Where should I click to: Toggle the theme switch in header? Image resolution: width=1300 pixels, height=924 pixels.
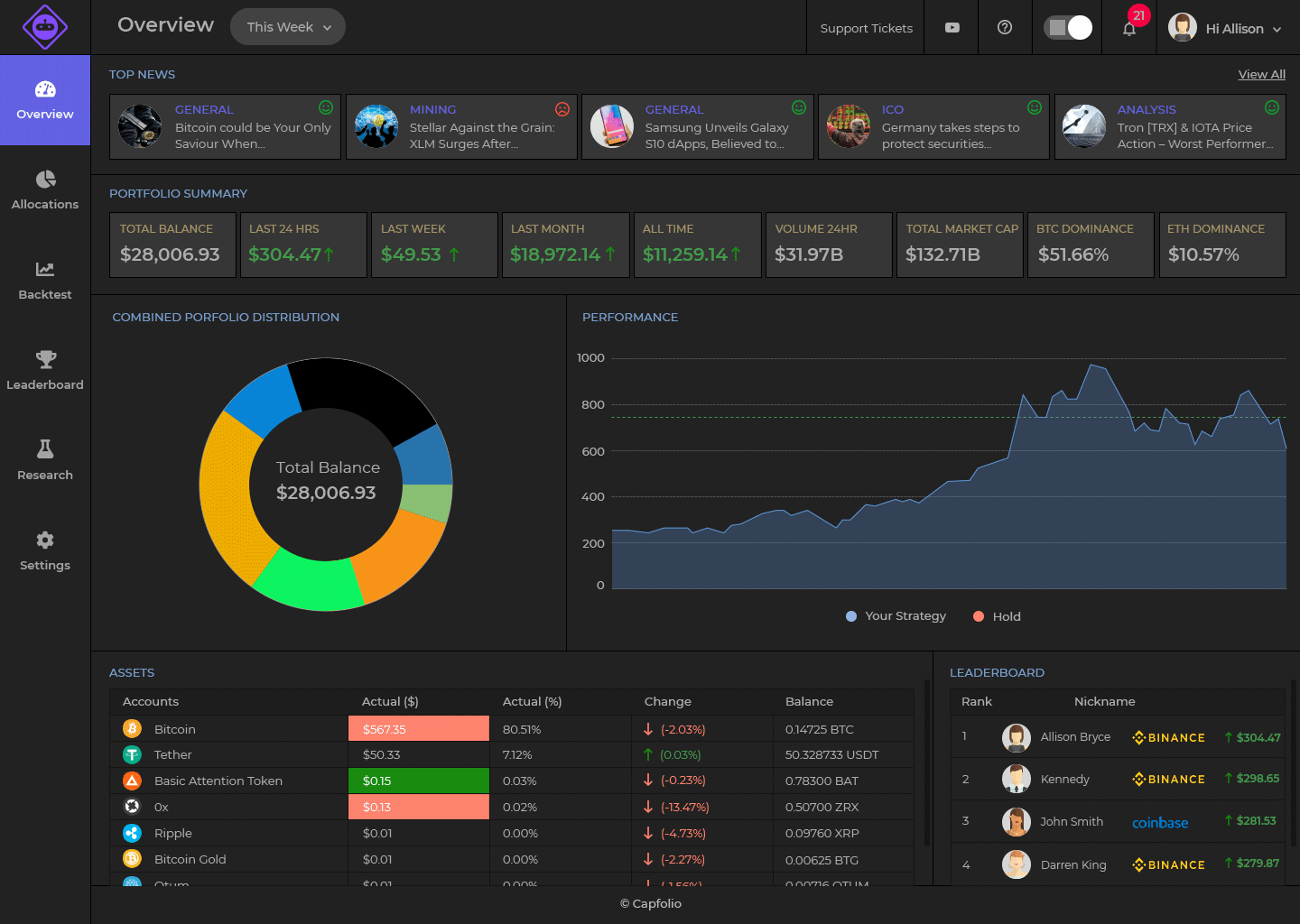pyautogui.click(x=1068, y=28)
